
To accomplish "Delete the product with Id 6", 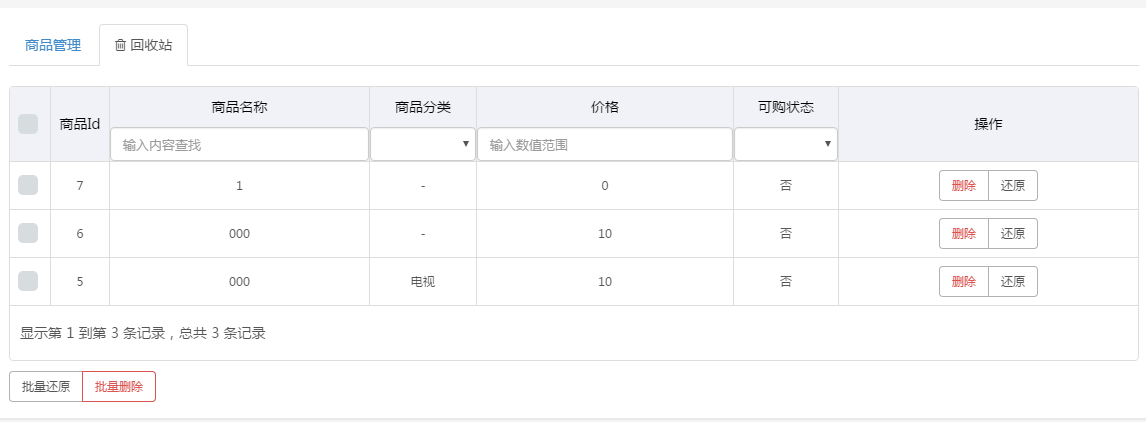I will [964, 233].
